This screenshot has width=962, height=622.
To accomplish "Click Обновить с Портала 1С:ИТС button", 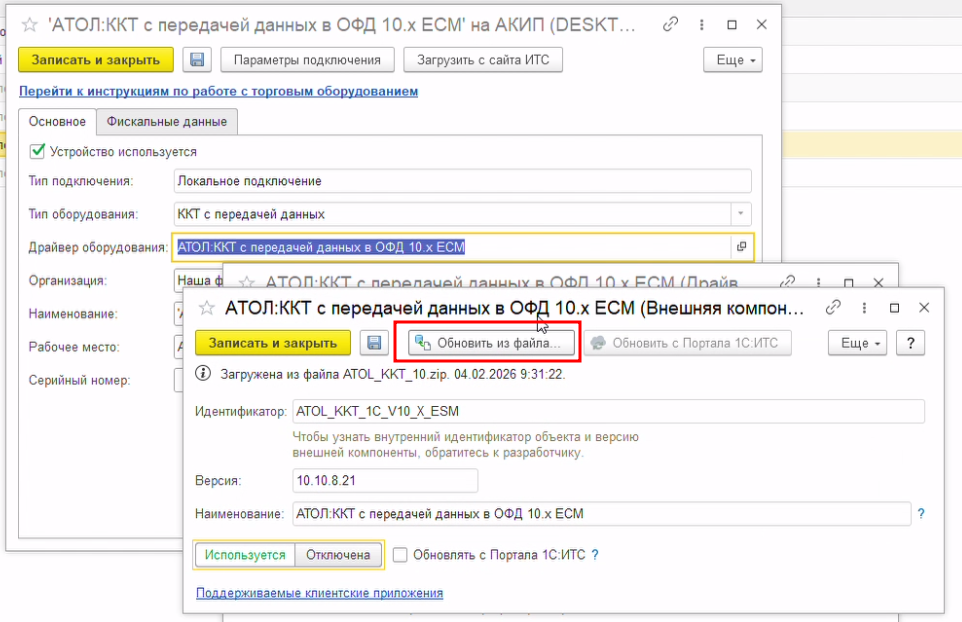I will [688, 343].
